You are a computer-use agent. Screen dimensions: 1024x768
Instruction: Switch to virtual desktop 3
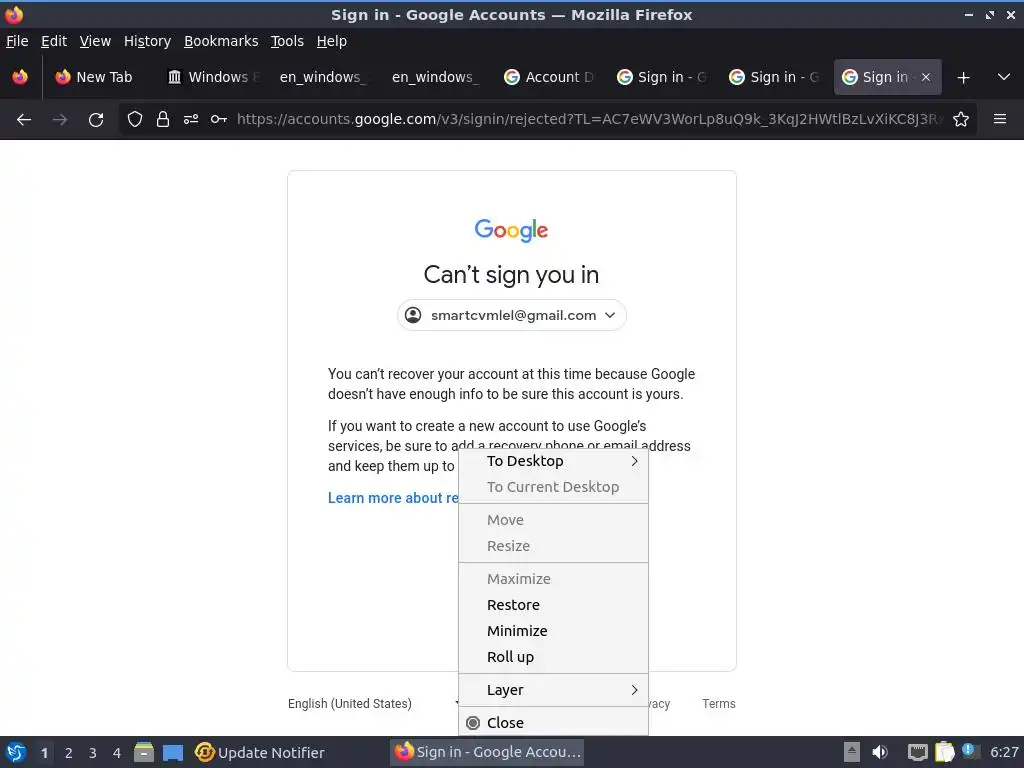93,753
